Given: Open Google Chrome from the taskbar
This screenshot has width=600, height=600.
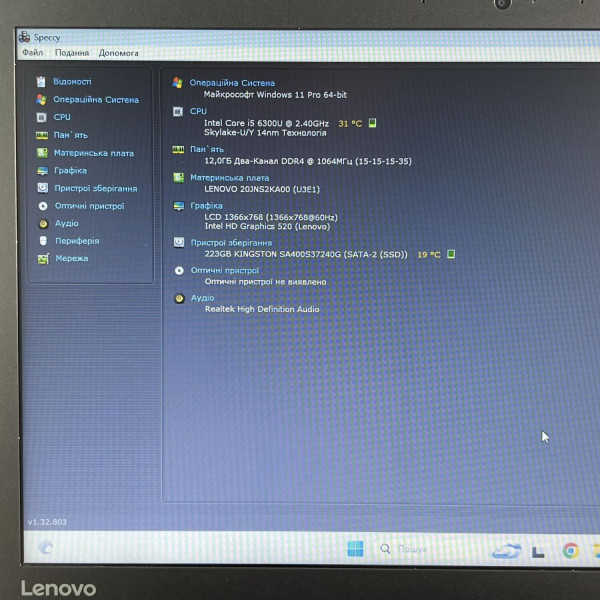Looking at the screenshot, I should [x=571, y=551].
